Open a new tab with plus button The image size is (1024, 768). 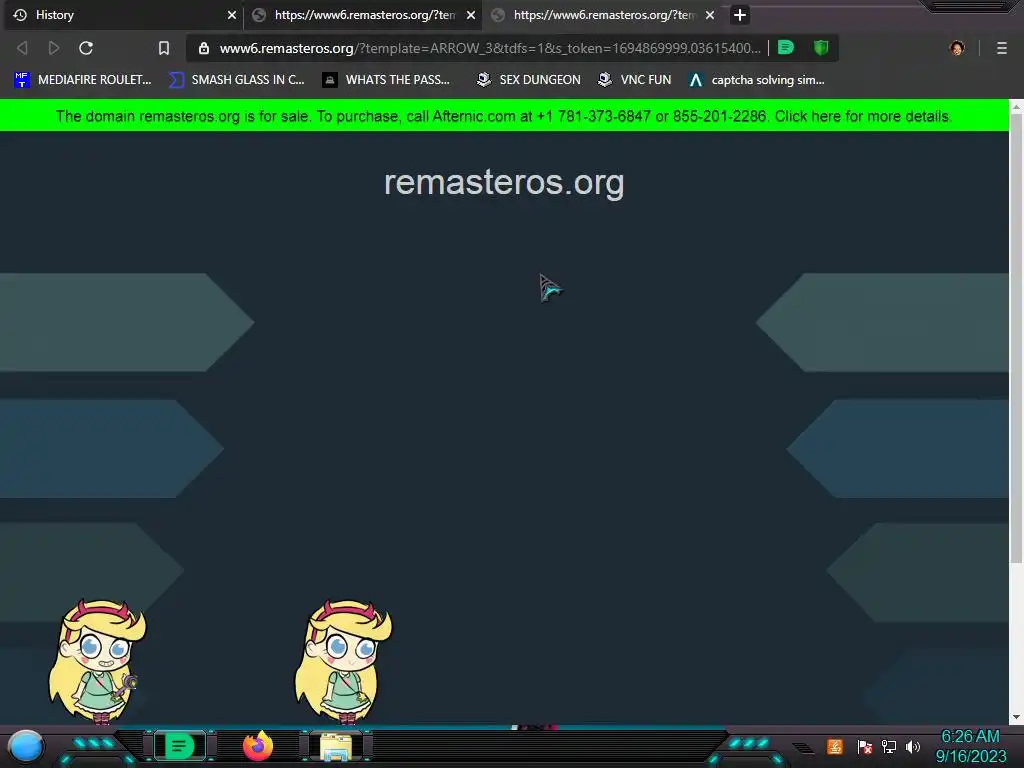point(740,15)
